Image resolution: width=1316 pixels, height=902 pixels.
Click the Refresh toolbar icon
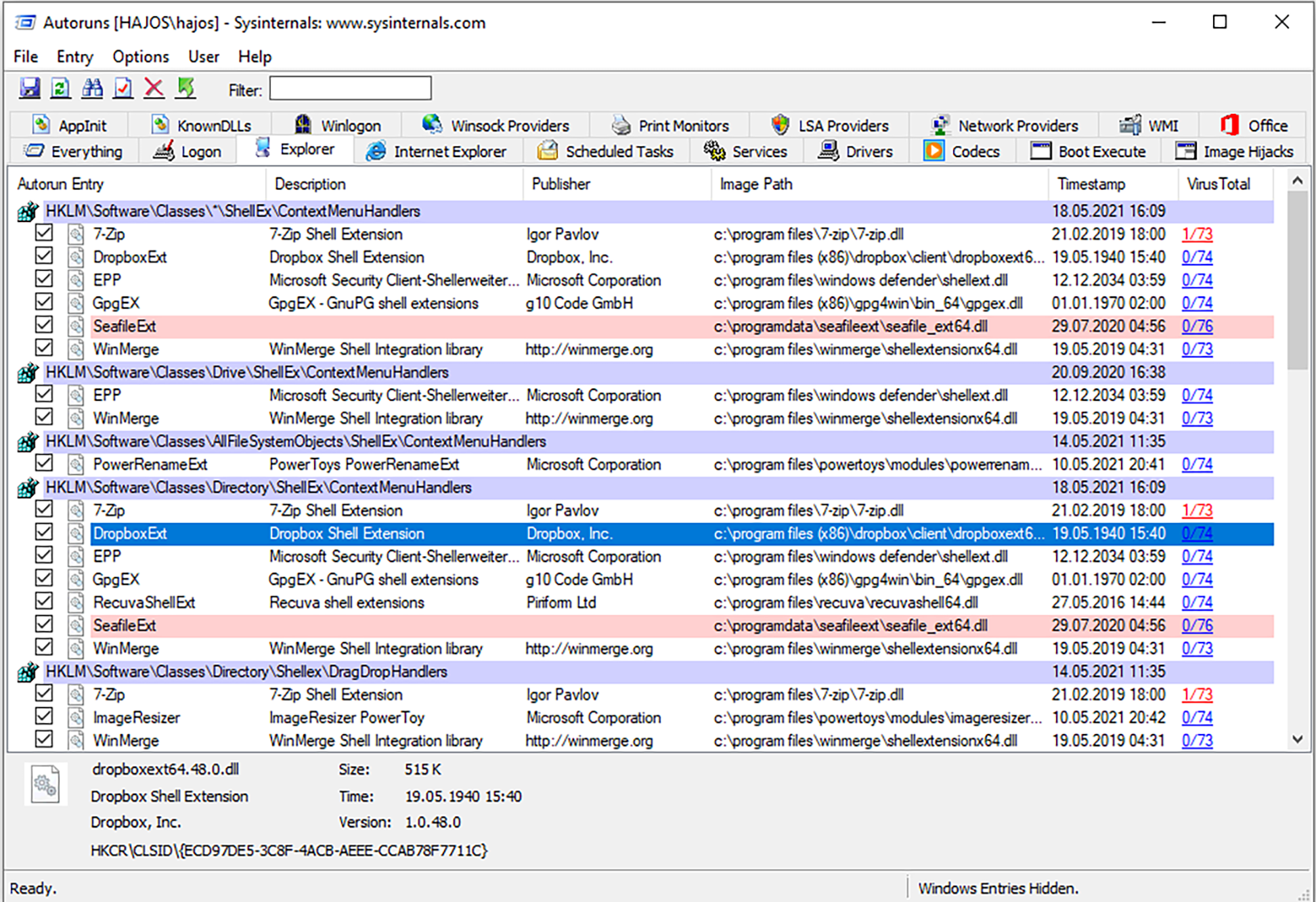pos(61,88)
